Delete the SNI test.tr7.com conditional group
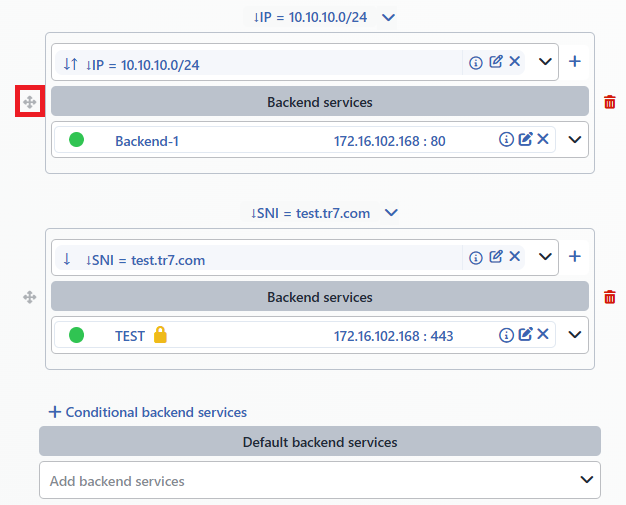Screen dimensions: 626x505 (610, 297)
